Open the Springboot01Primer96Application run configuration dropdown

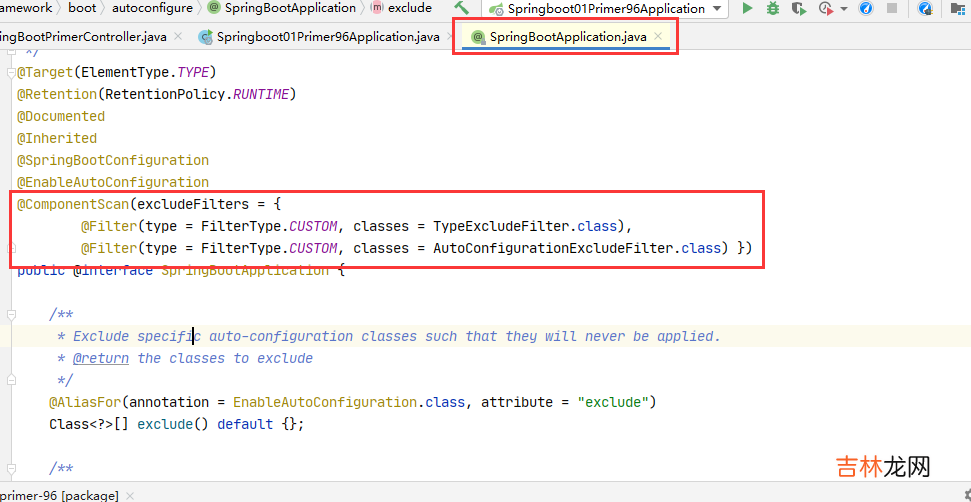pyautogui.click(x=608, y=8)
